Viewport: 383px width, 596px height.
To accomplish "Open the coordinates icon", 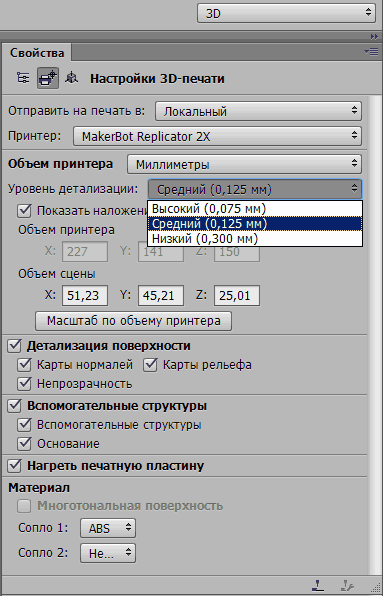I will (71, 78).
